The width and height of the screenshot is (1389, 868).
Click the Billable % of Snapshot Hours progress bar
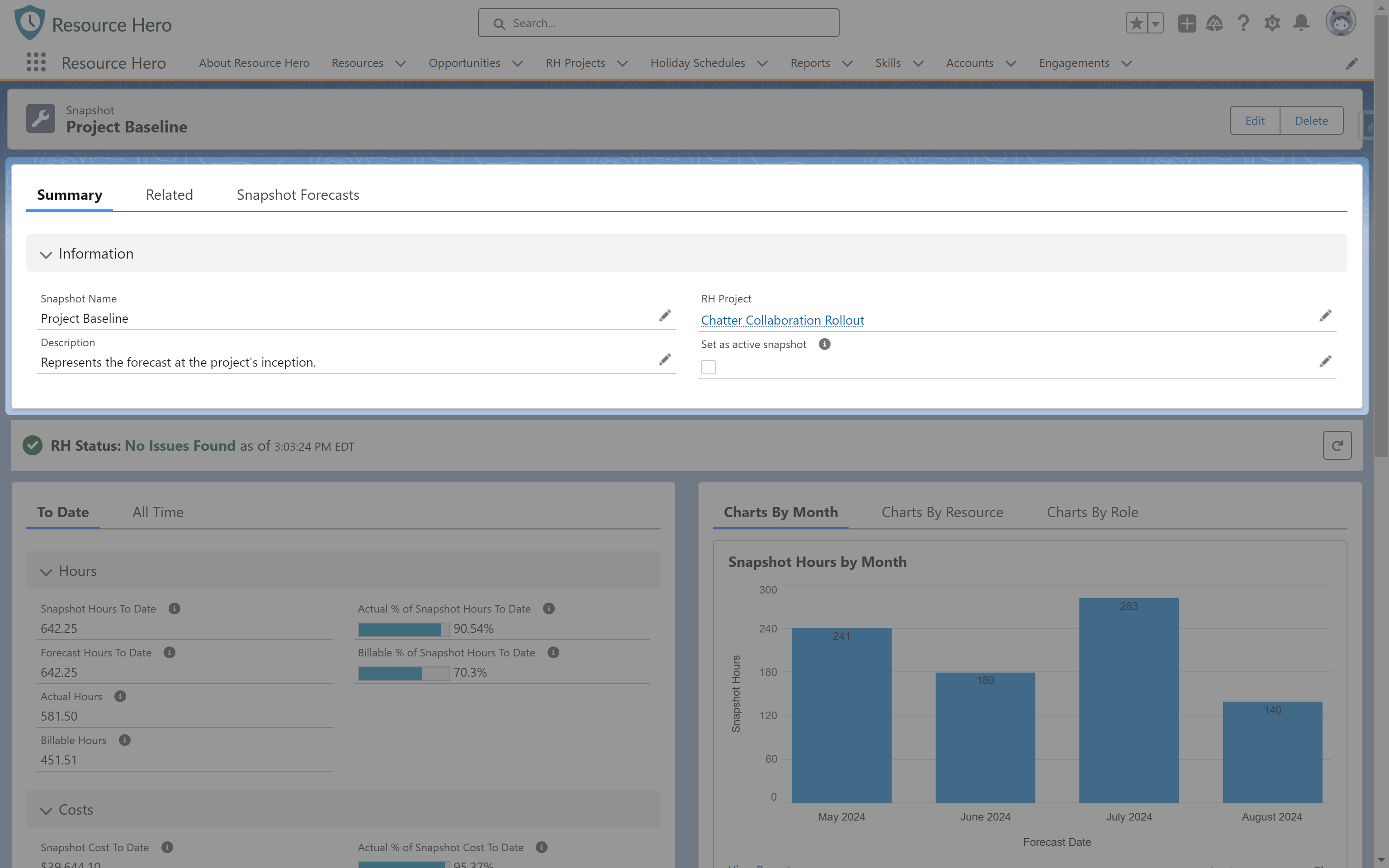403,673
